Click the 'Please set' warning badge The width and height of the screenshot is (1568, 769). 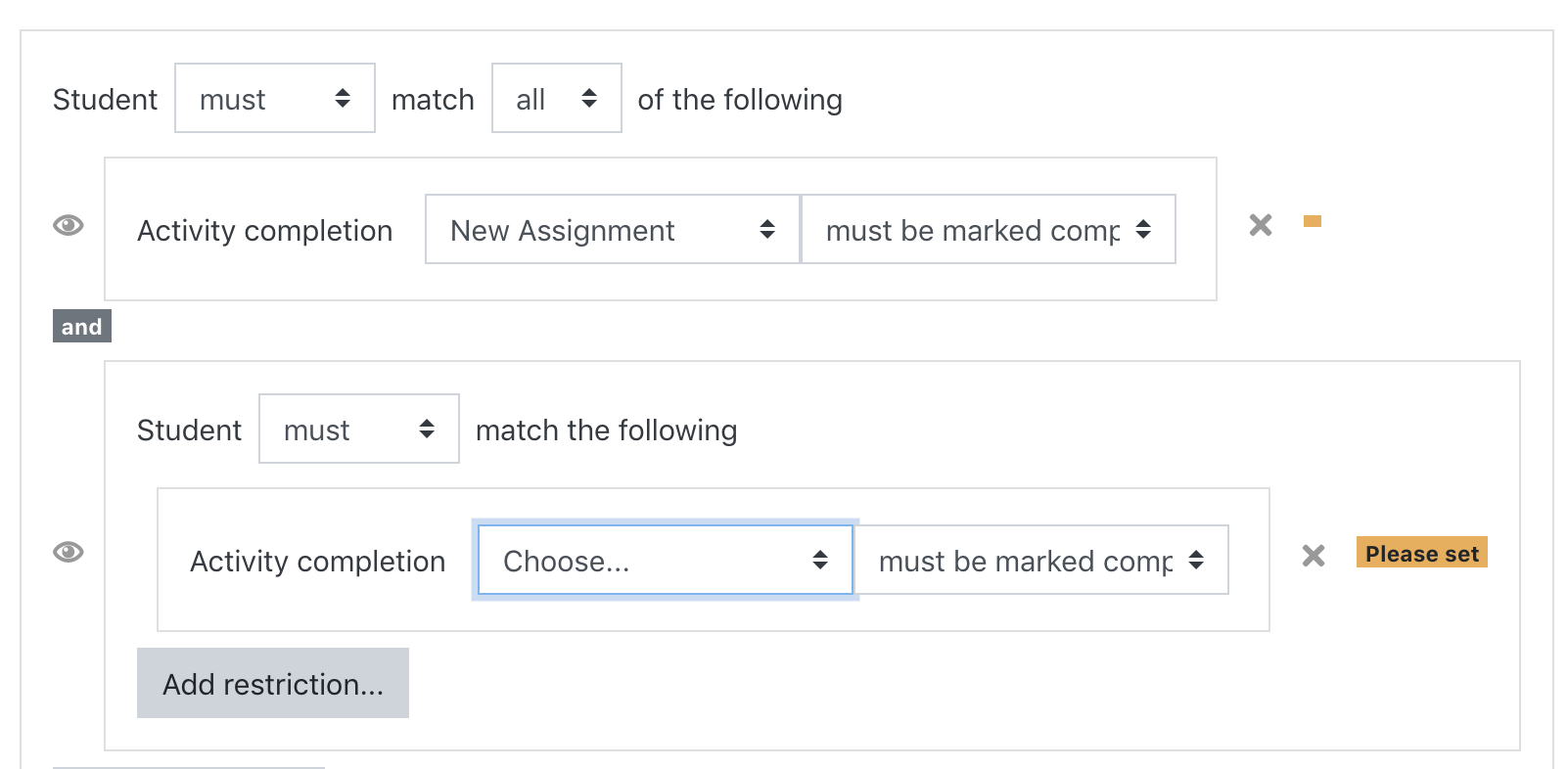(x=1421, y=553)
